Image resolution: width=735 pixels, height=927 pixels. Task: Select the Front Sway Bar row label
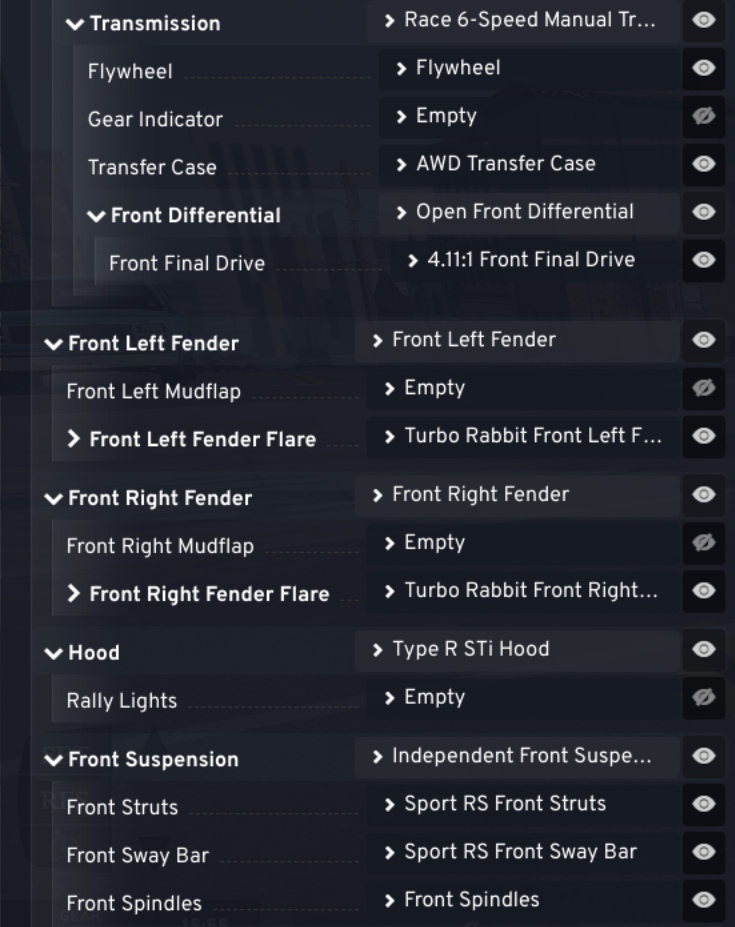tap(137, 855)
